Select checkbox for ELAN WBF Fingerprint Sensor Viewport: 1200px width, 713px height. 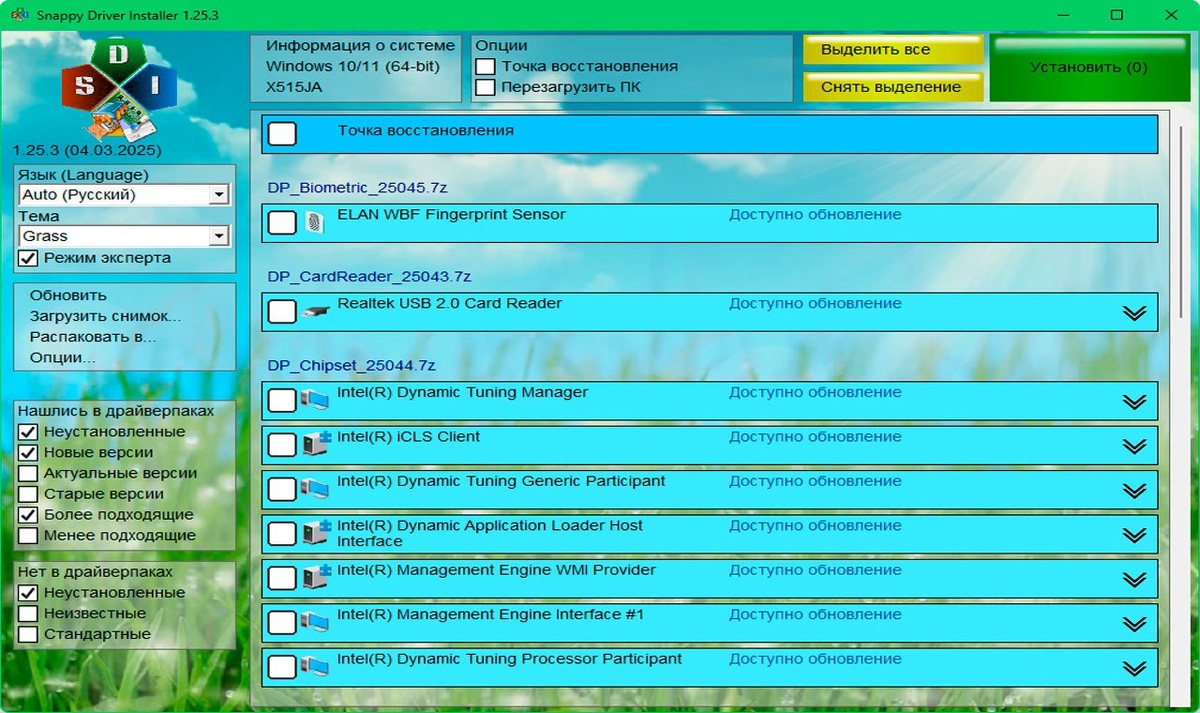pyautogui.click(x=283, y=222)
